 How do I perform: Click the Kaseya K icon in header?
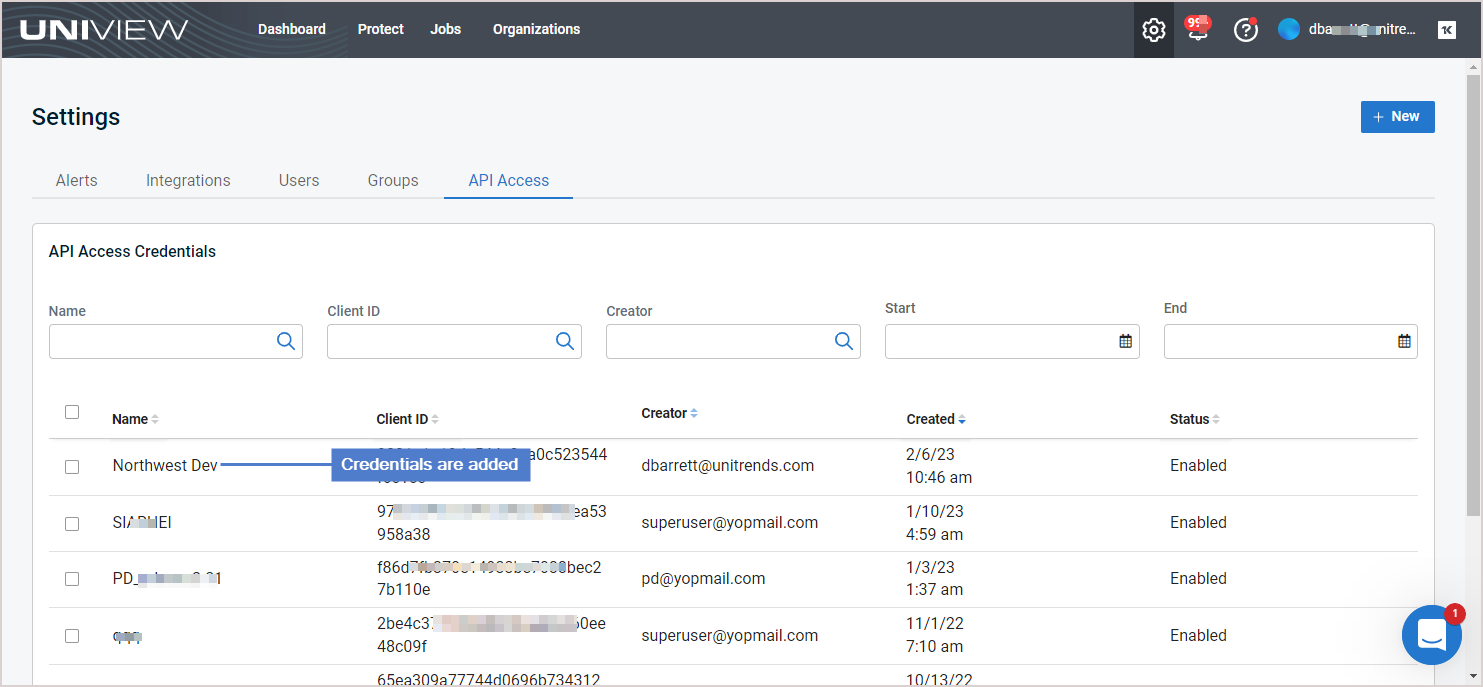click(1446, 30)
